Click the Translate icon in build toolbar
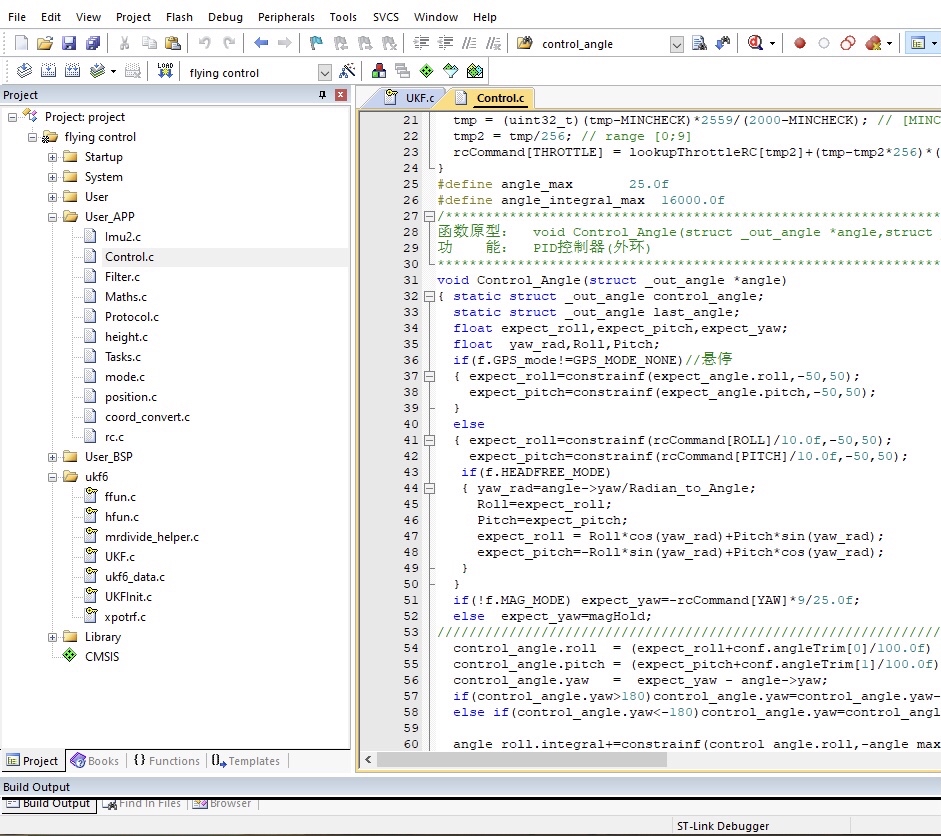This screenshot has height=836, width=941. pyautogui.click(x=24, y=71)
